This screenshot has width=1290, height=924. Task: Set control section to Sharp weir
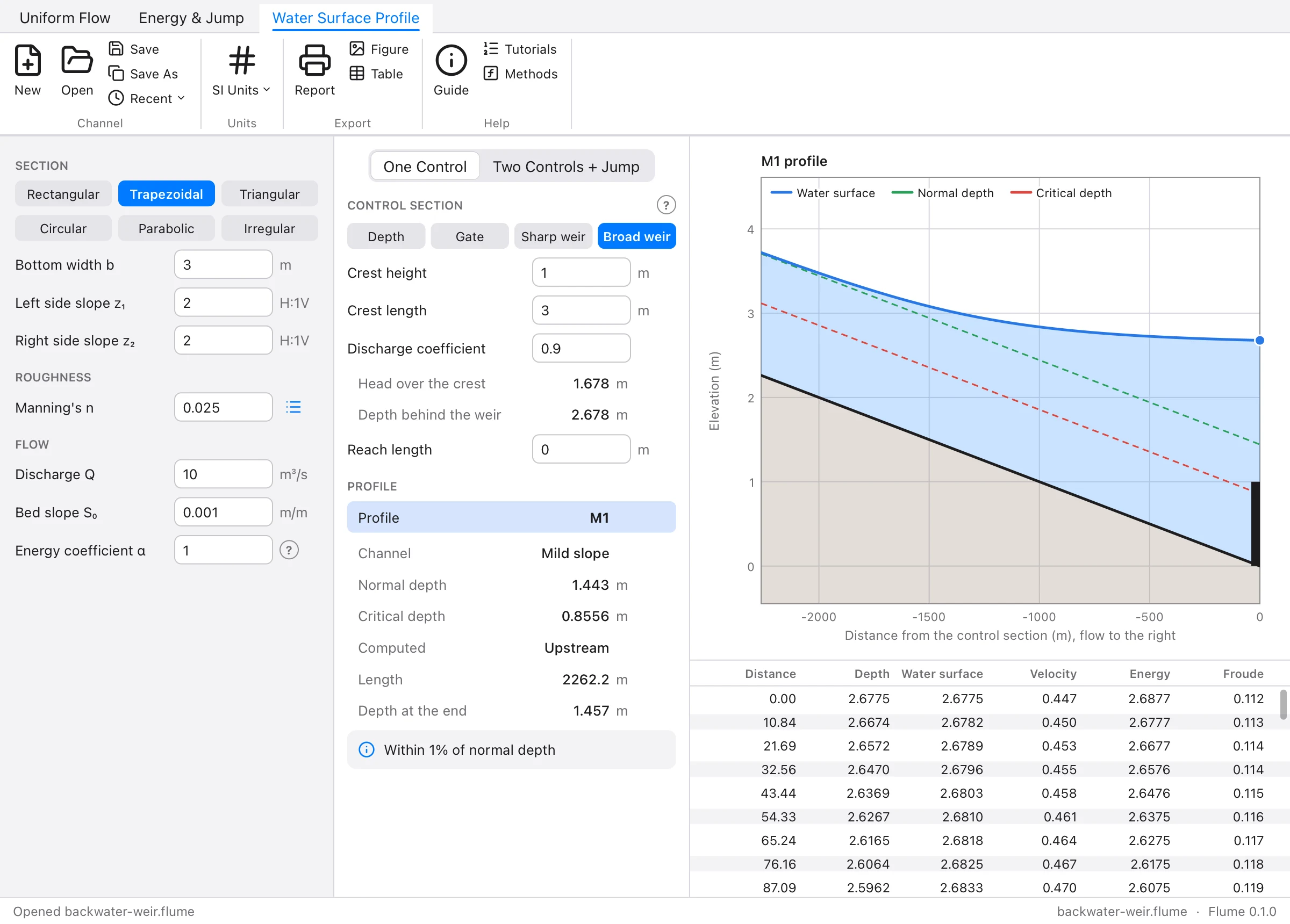point(553,236)
